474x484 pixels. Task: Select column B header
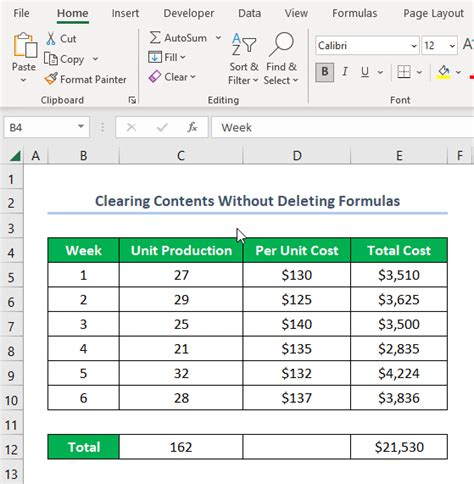[83, 156]
